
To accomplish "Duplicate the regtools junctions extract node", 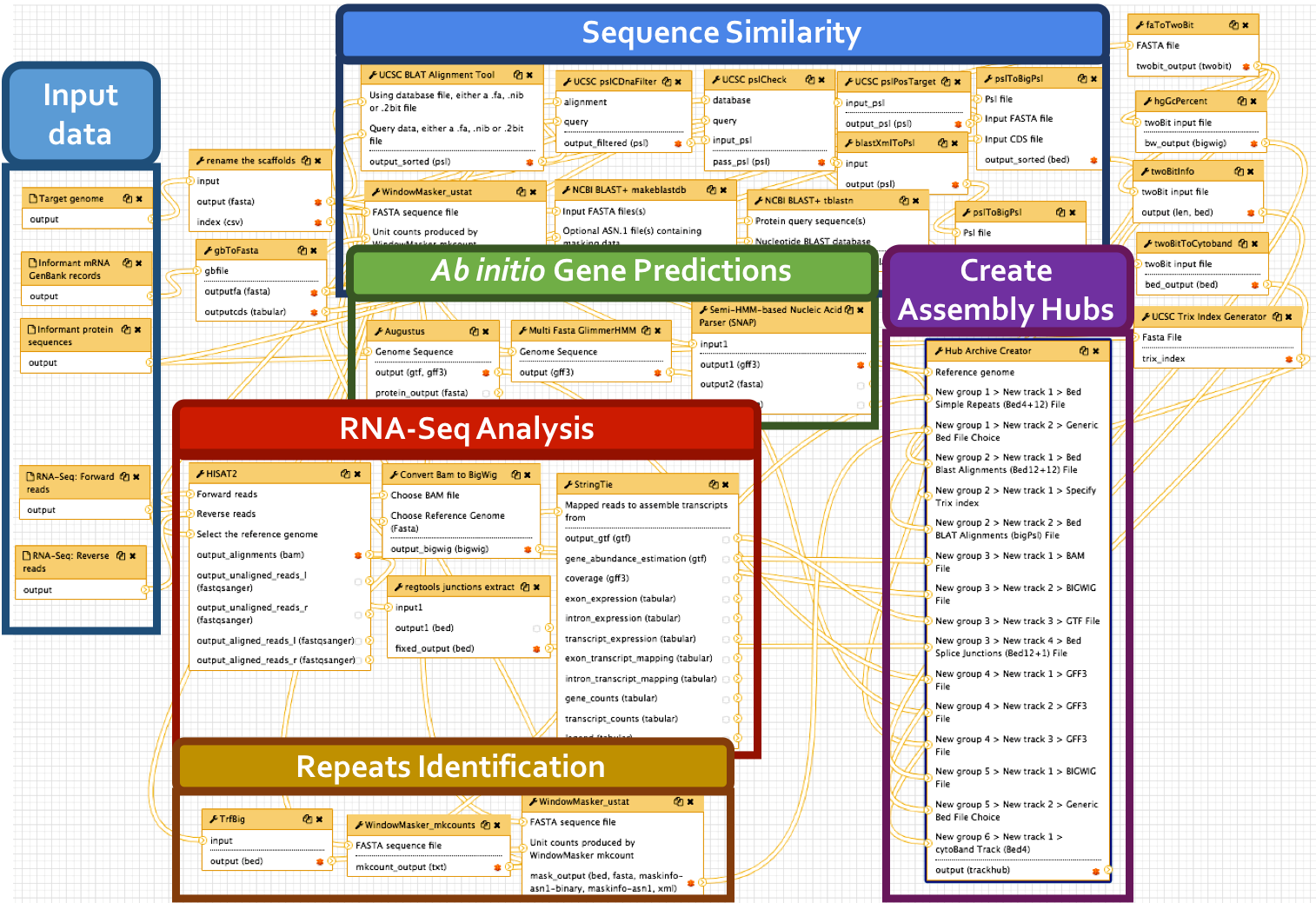I will [525, 587].
